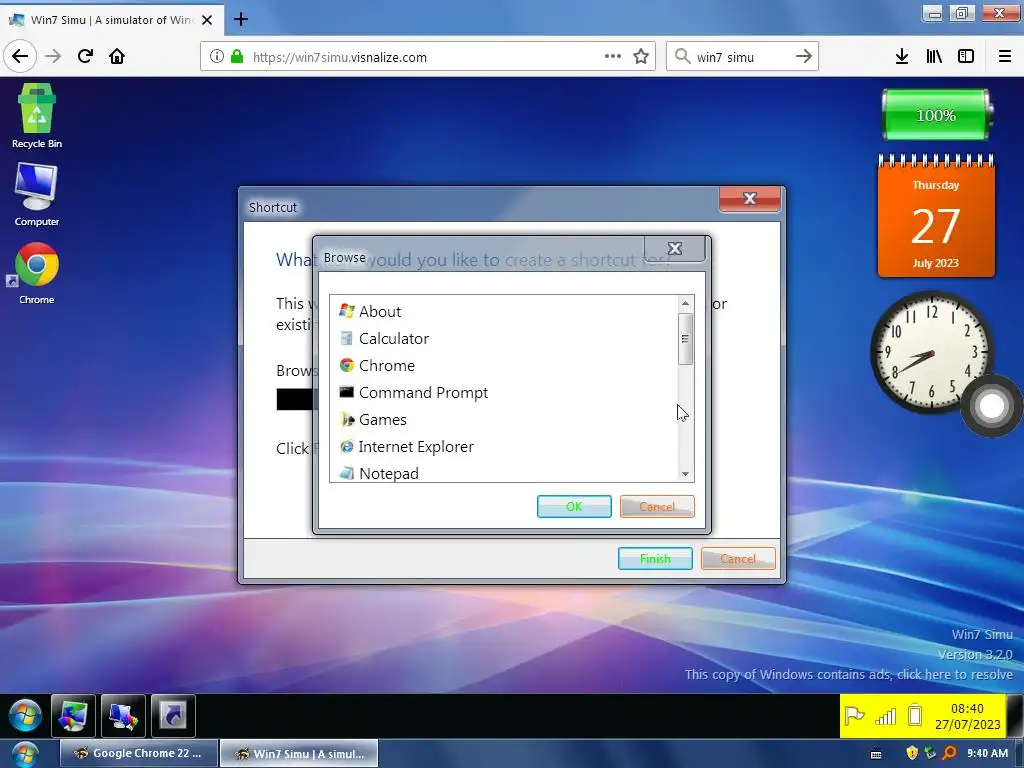Image resolution: width=1024 pixels, height=768 pixels.
Task: Click the green secure connection padlock
Action: click(237, 56)
